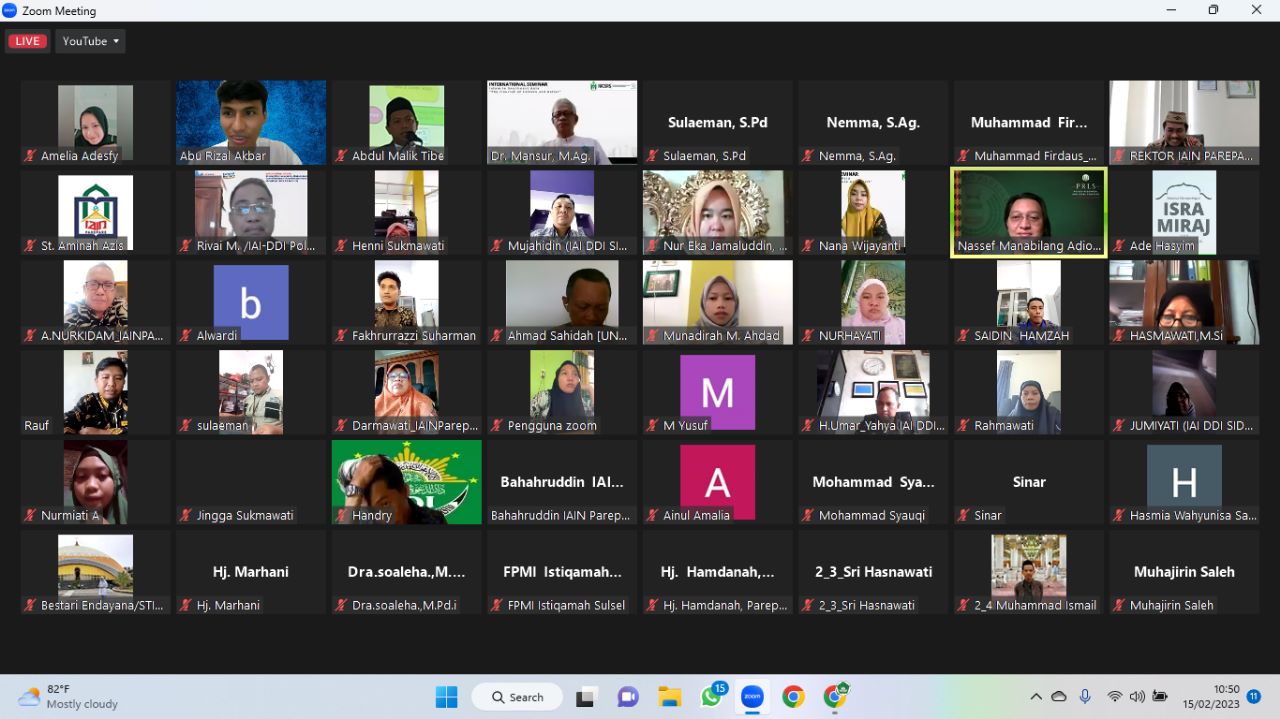
Task: Open the weather widget showing 82°F
Action: (x=68, y=696)
